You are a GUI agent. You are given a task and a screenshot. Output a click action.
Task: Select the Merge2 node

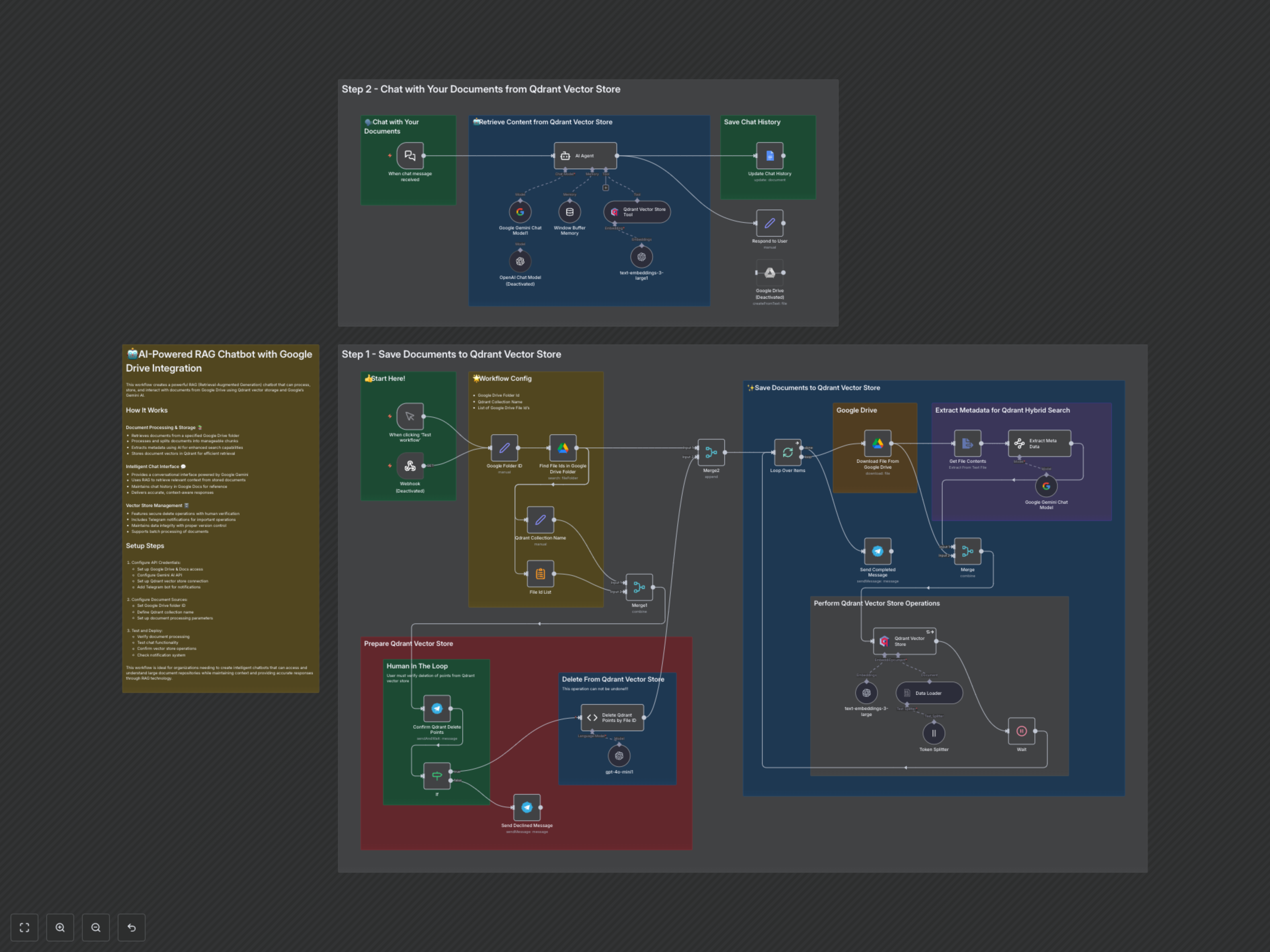(x=711, y=452)
